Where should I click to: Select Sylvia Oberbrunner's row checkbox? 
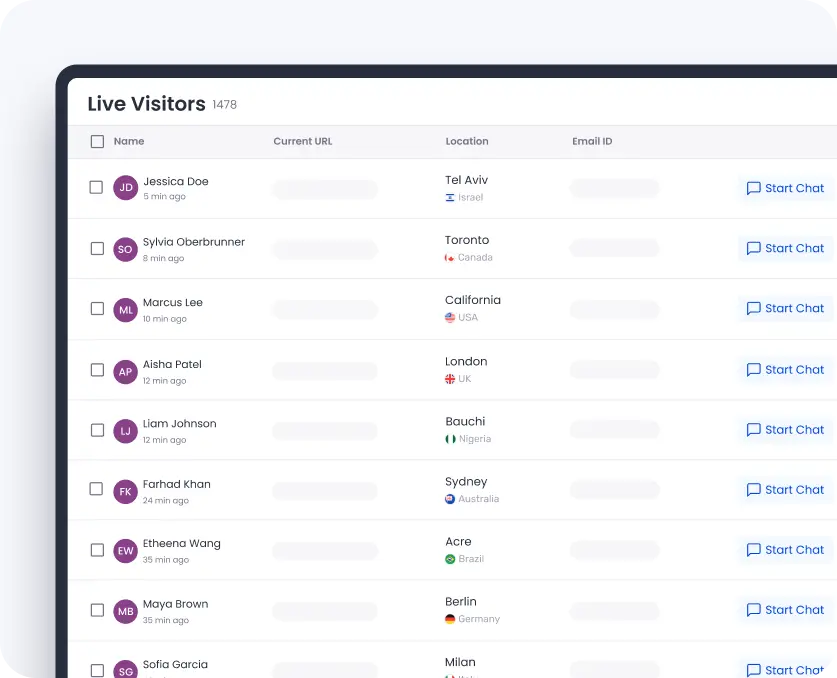[97, 249]
